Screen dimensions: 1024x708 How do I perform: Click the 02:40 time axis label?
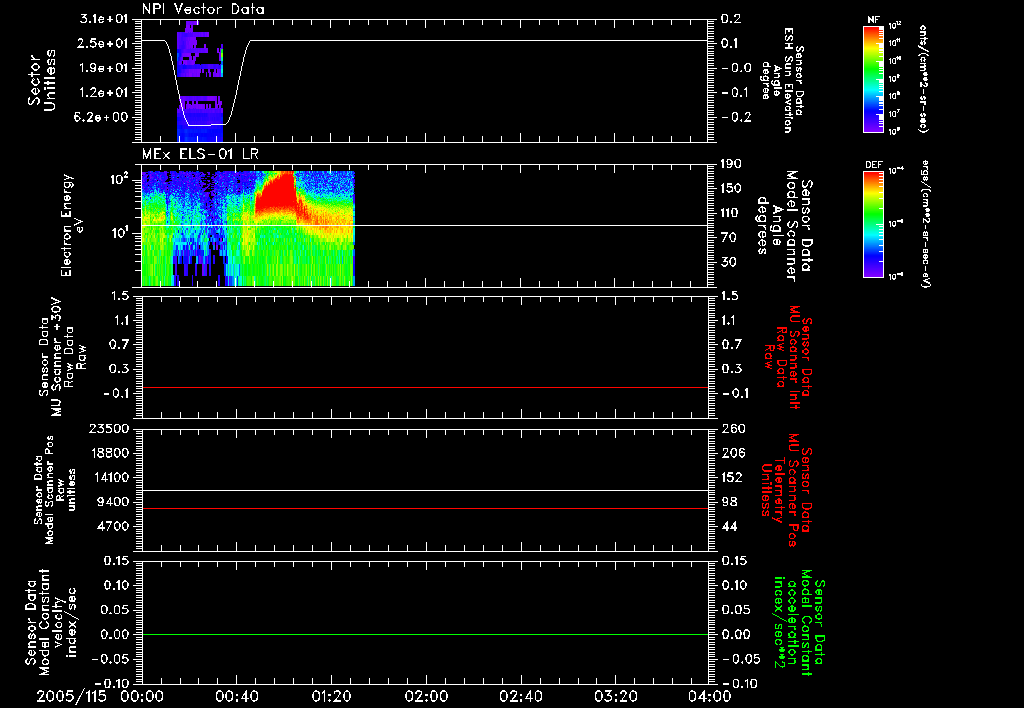pos(520,696)
